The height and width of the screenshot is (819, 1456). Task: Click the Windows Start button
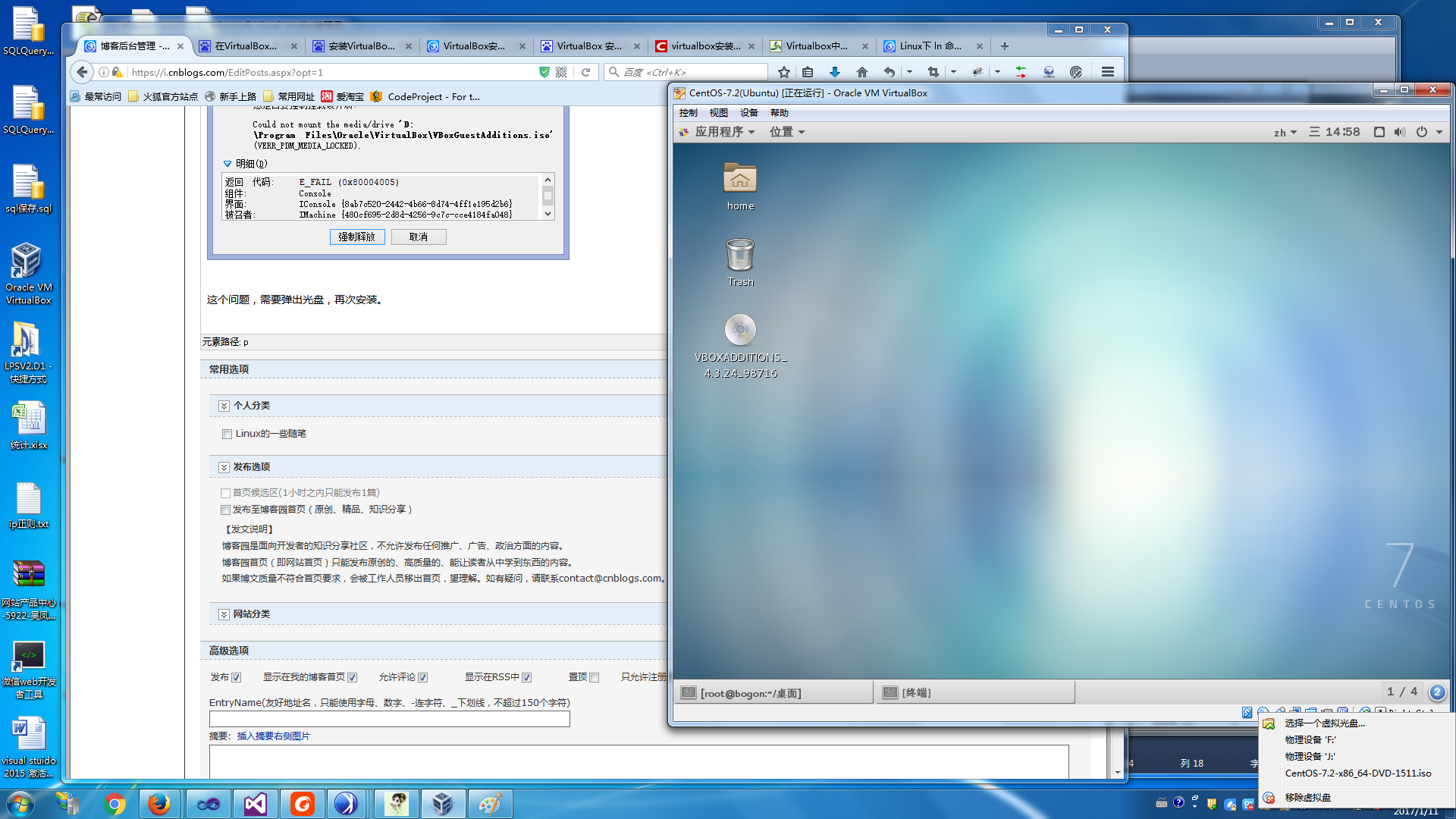coord(20,804)
